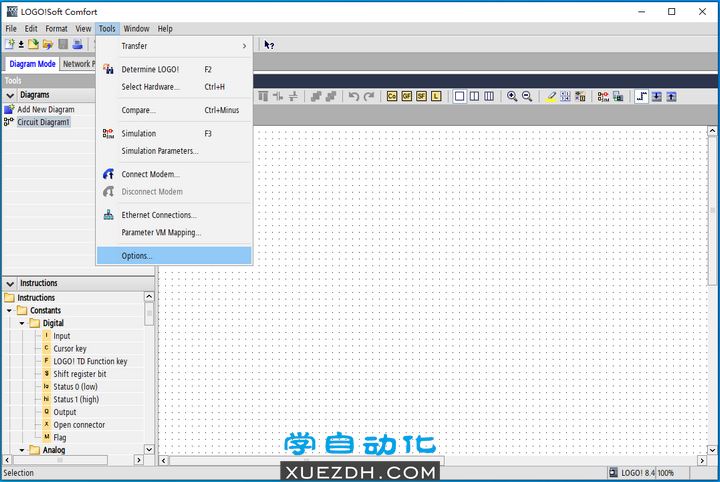Choose Options... in Tools menu

174,256
